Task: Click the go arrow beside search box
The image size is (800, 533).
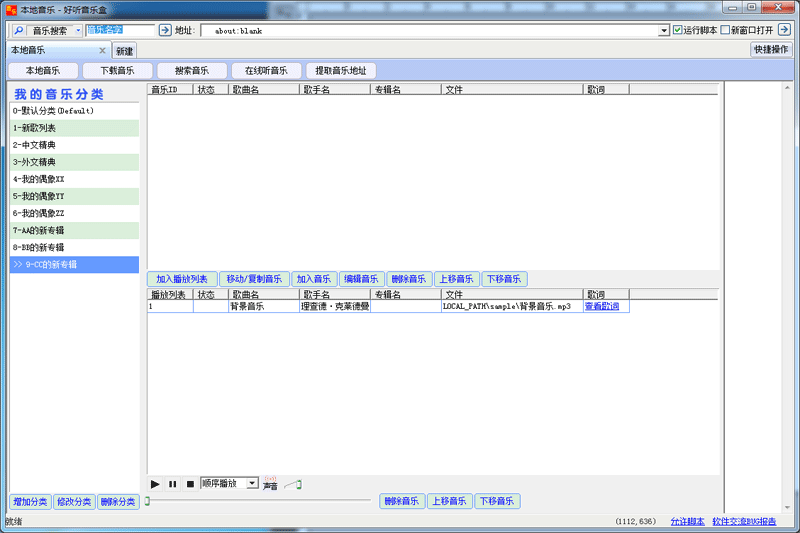Action: [165, 30]
